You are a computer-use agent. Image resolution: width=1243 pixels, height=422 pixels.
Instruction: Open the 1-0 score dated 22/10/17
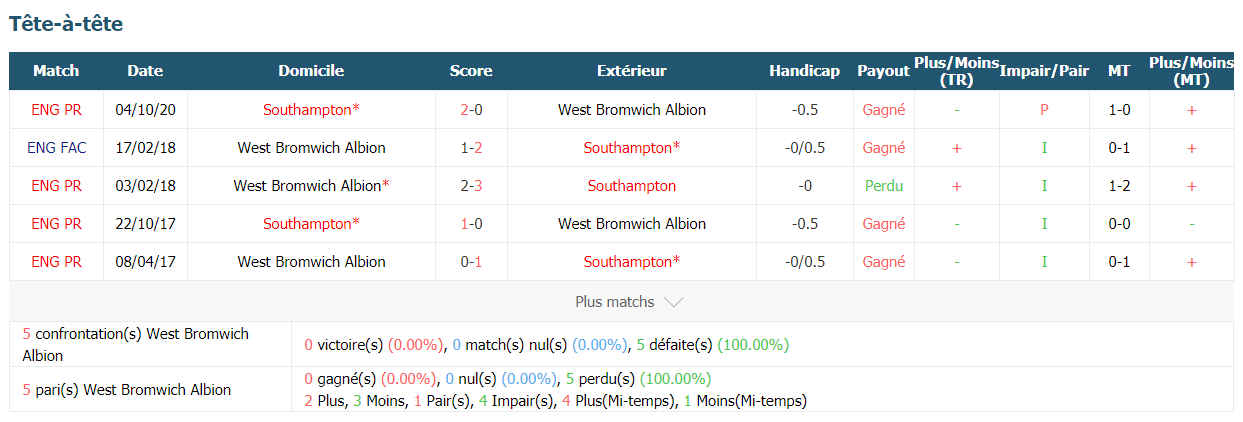[471, 224]
